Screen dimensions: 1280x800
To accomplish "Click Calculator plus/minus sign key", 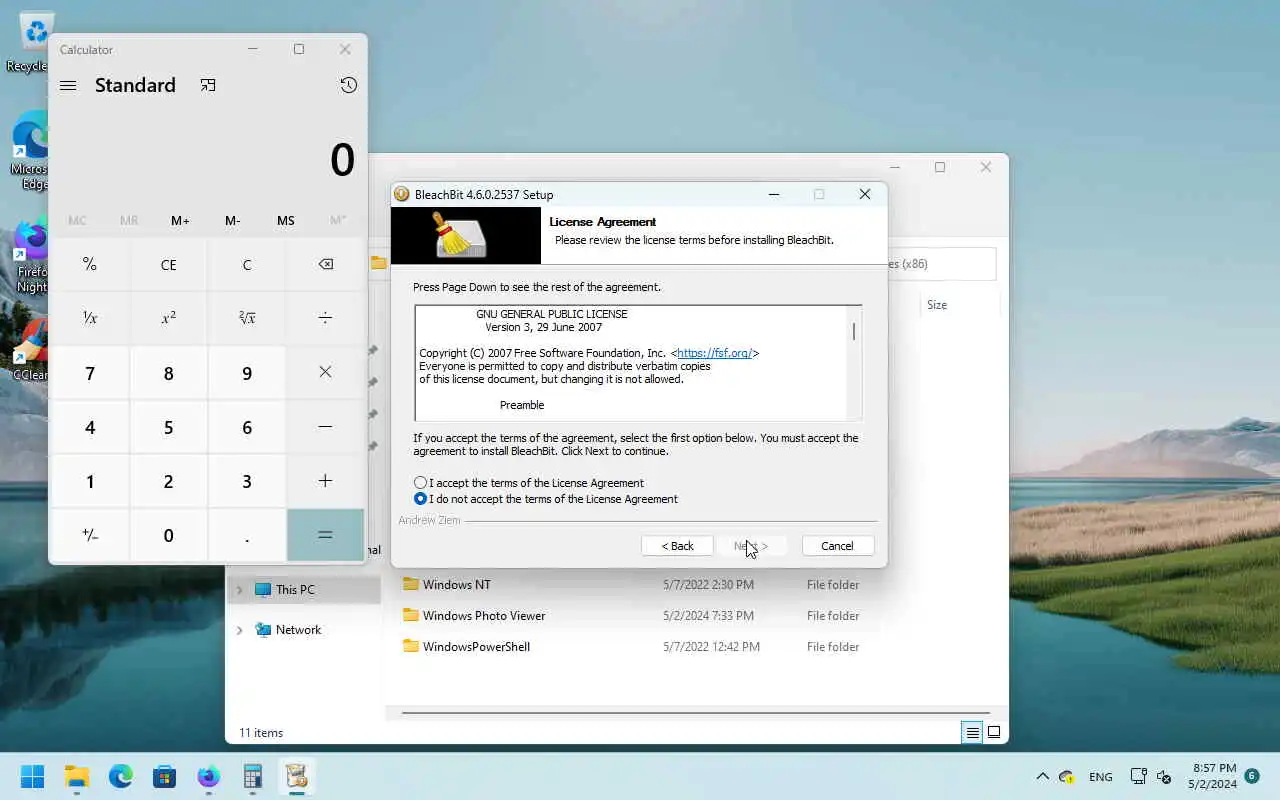I will pyautogui.click(x=90, y=535).
